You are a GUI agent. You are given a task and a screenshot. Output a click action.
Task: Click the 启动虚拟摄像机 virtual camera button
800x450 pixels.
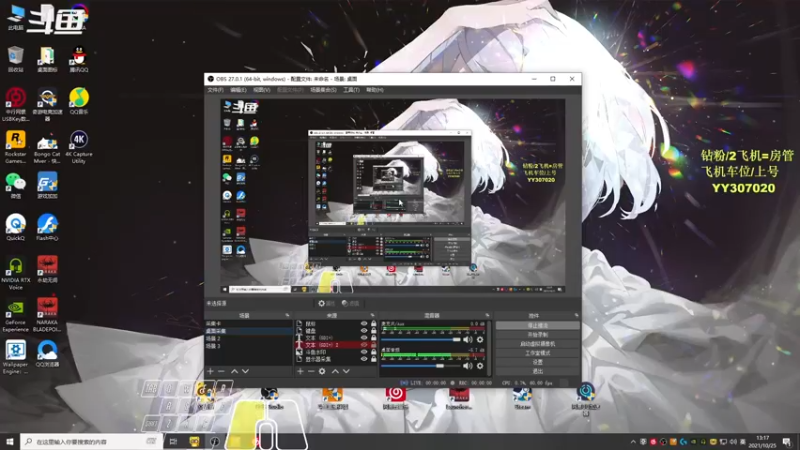pos(538,344)
